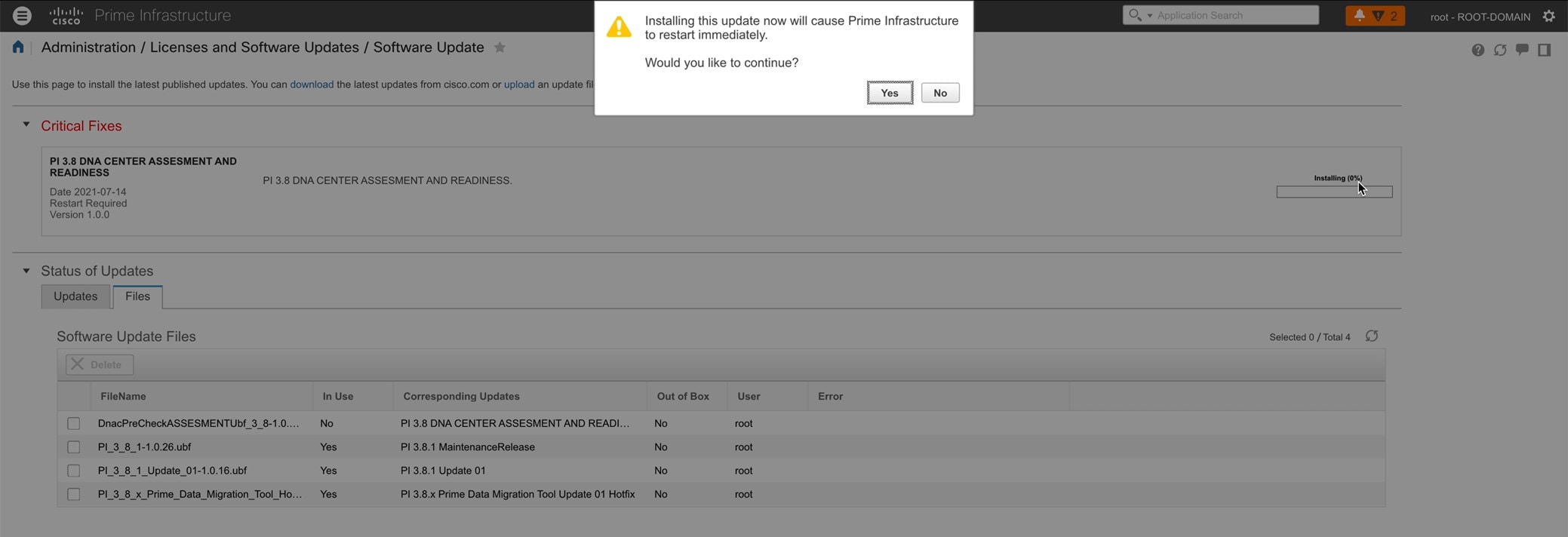Click the 'Selected 0 / Total 4' text
This screenshot has height=537, width=1568.
click(x=1310, y=337)
